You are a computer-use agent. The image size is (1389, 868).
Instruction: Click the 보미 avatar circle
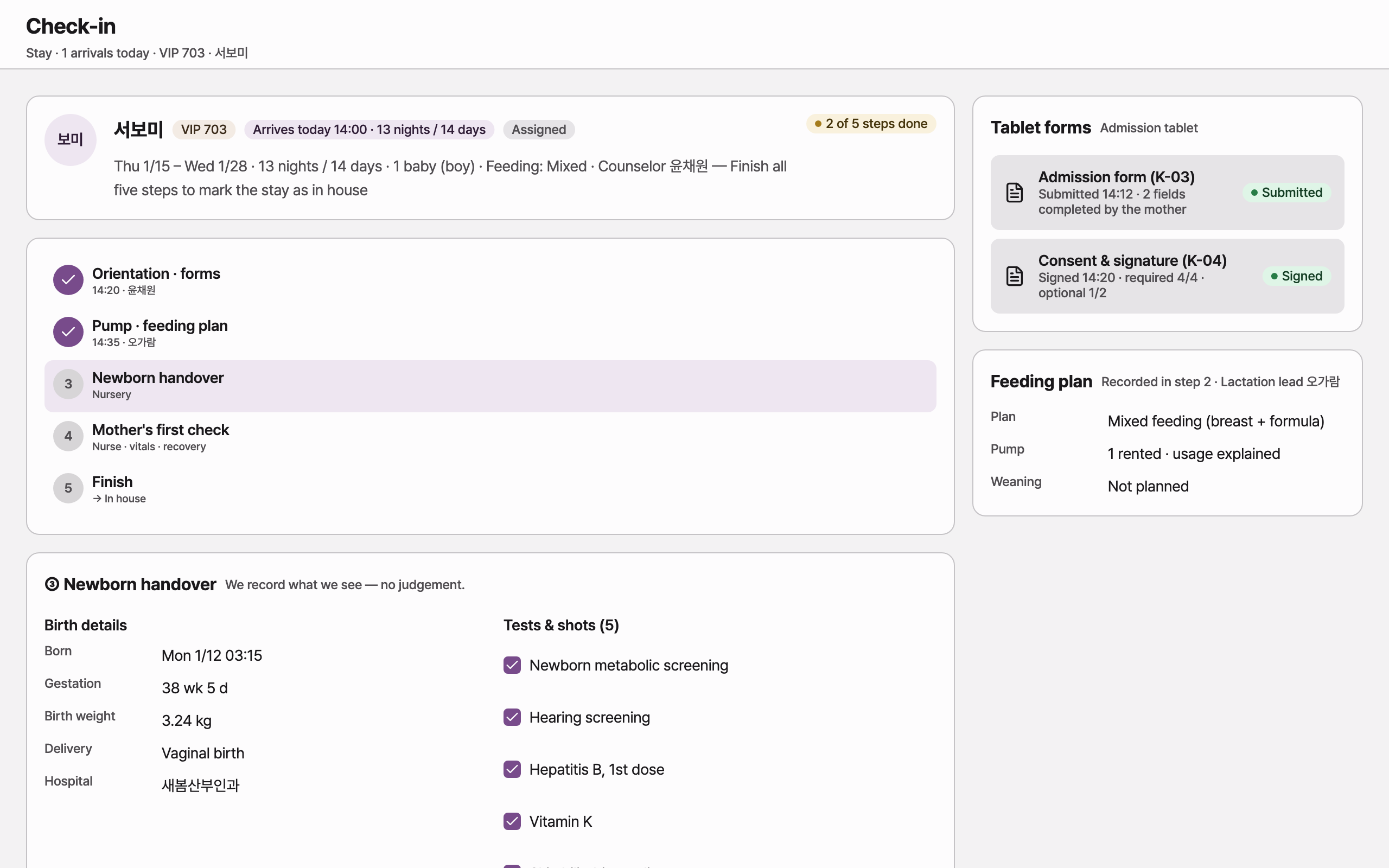tap(70, 139)
